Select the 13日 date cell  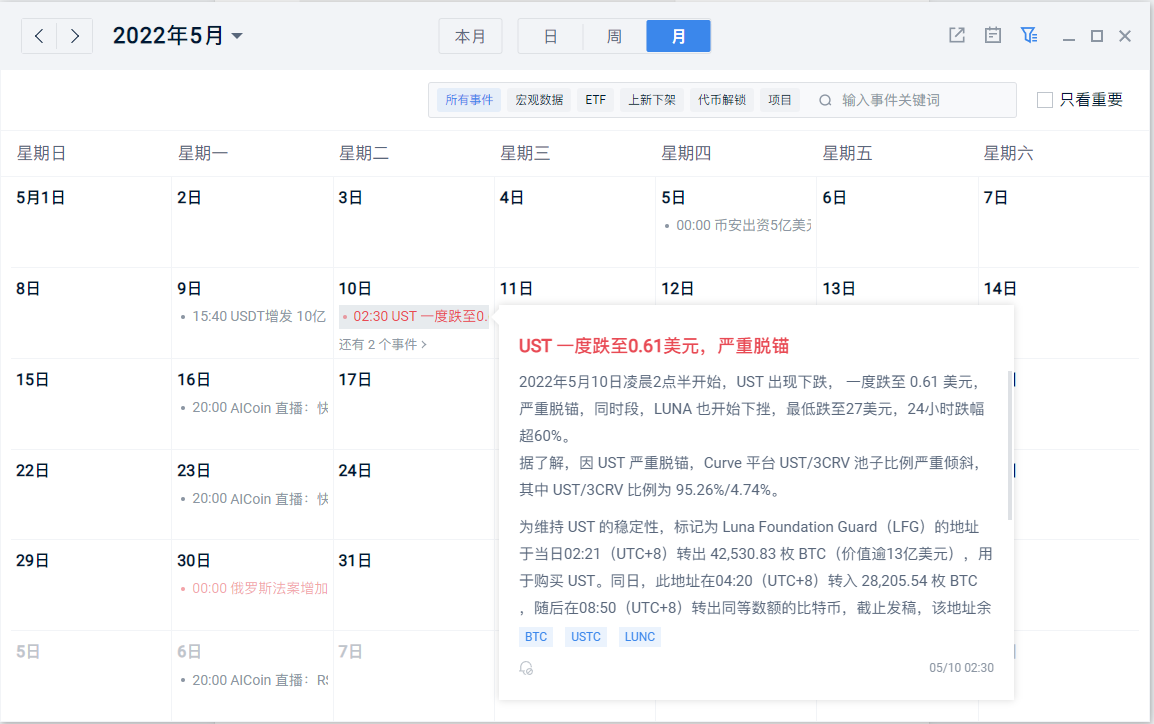point(838,288)
